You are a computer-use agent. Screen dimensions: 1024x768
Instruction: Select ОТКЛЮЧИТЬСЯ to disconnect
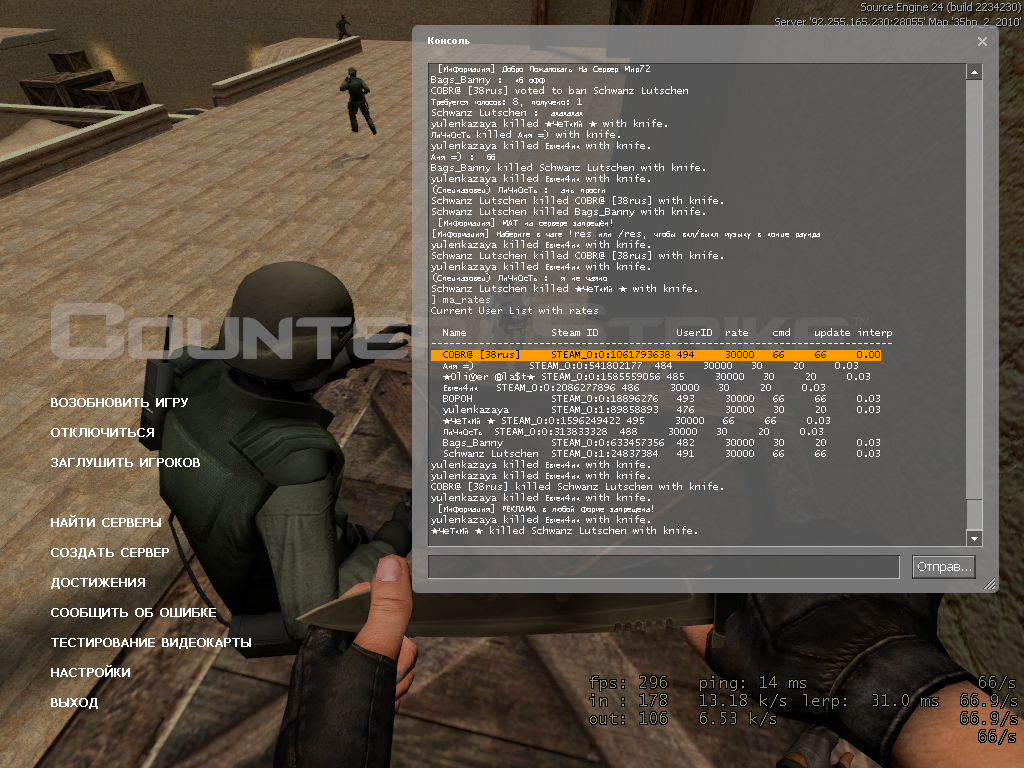103,432
